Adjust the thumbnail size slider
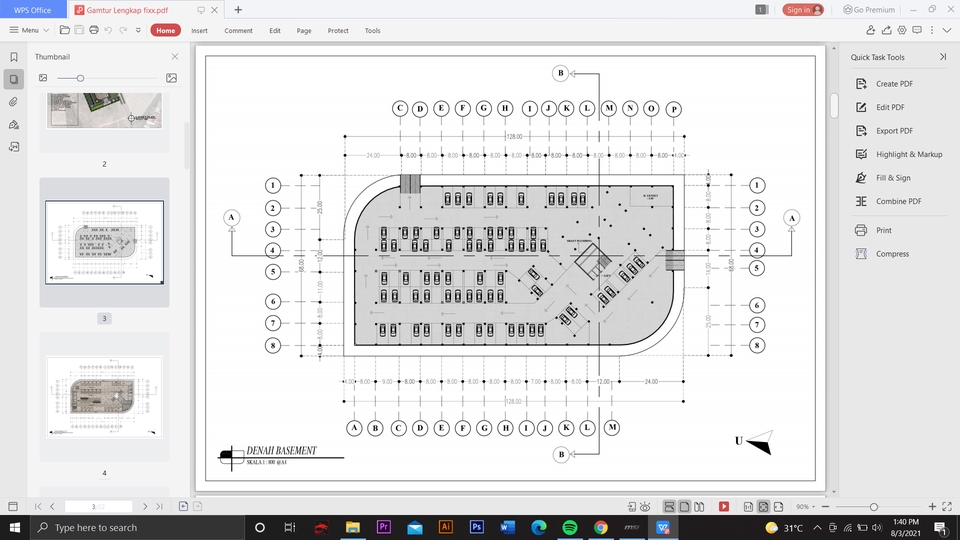The height and width of the screenshot is (540, 960). [80, 78]
